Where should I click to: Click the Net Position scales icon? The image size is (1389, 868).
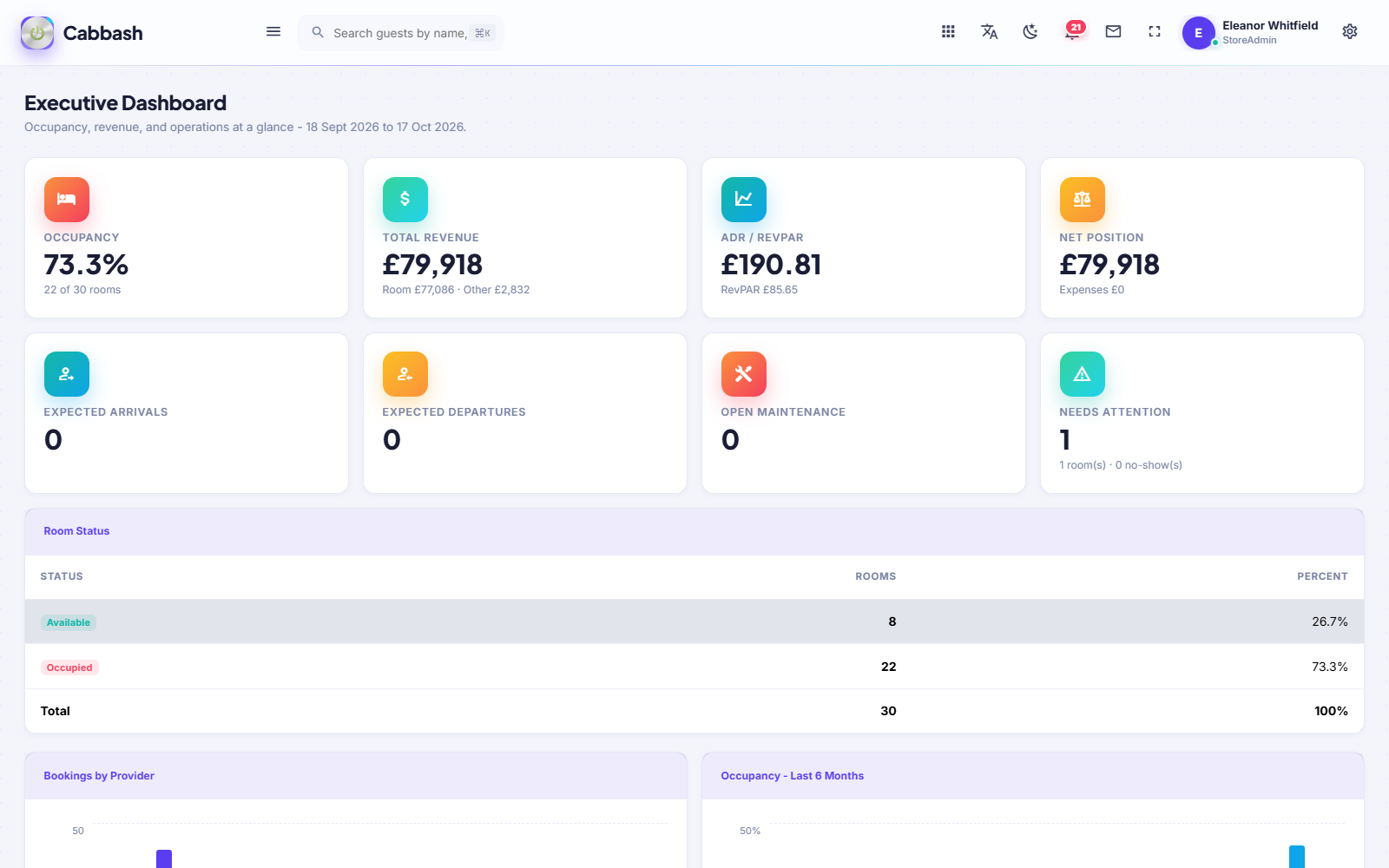click(1083, 200)
